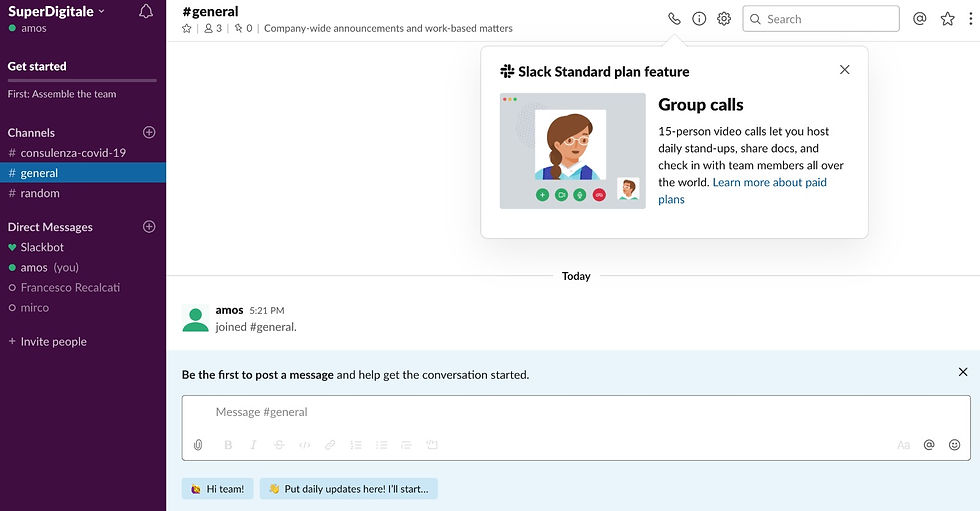
Task: Toggle italic formatting in composer
Action: click(x=253, y=445)
